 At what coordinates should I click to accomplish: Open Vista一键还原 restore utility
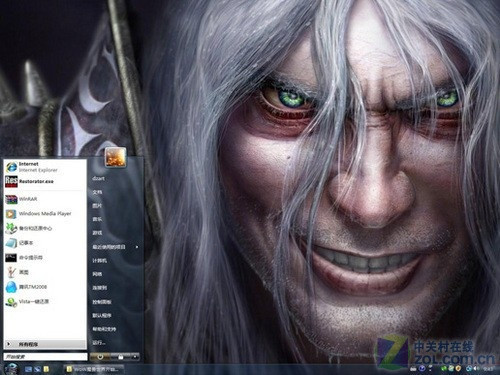tap(45, 302)
